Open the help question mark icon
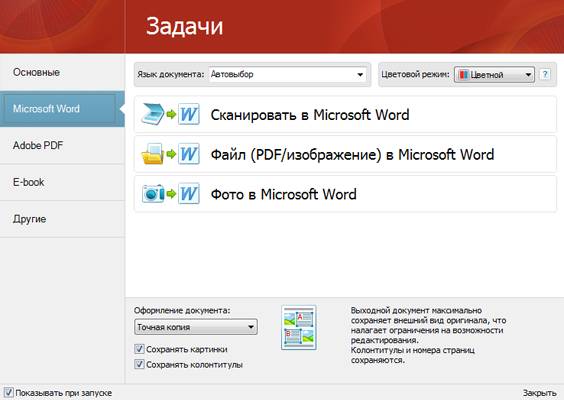This screenshot has height=400, width=564. pos(545,74)
